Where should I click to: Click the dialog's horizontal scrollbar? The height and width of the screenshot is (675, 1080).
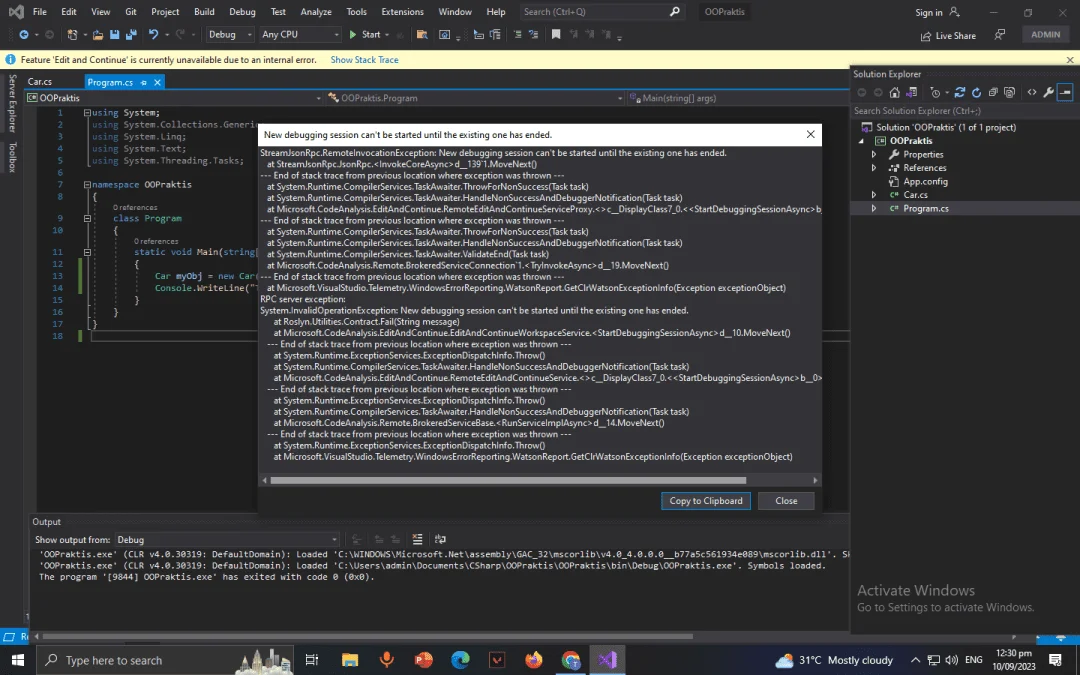point(508,480)
